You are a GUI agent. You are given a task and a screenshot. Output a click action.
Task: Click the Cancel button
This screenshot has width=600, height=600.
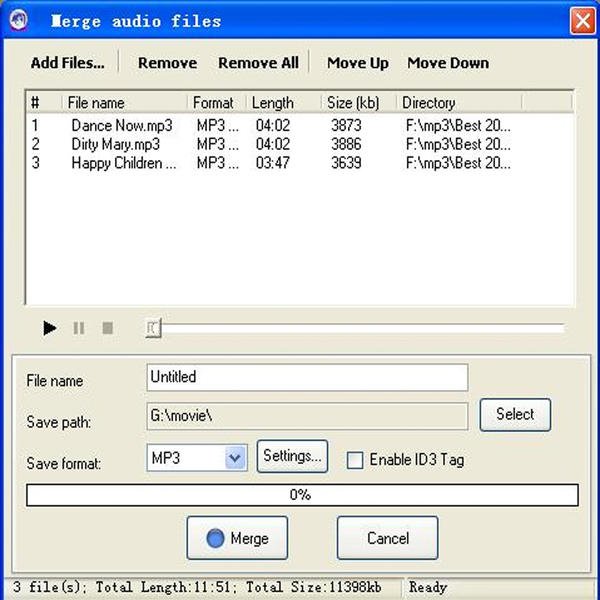point(388,538)
